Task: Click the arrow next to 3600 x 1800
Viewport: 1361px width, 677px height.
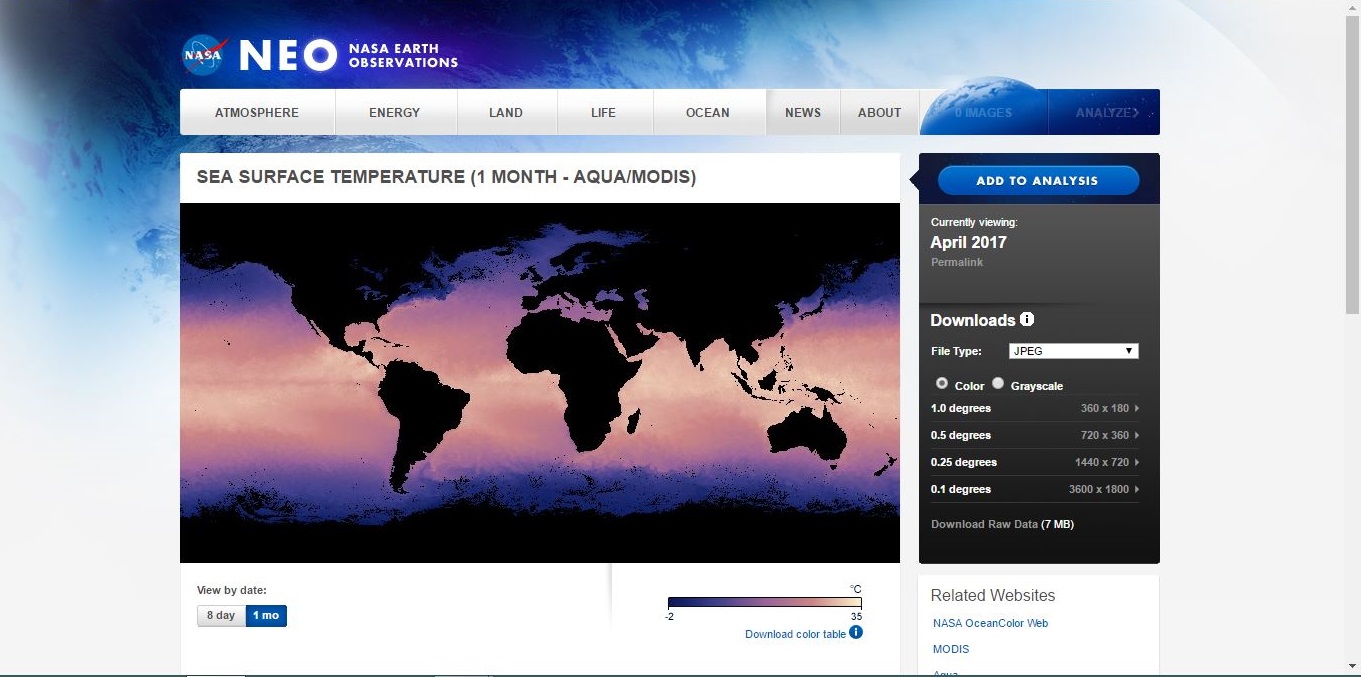Action: [1136, 489]
